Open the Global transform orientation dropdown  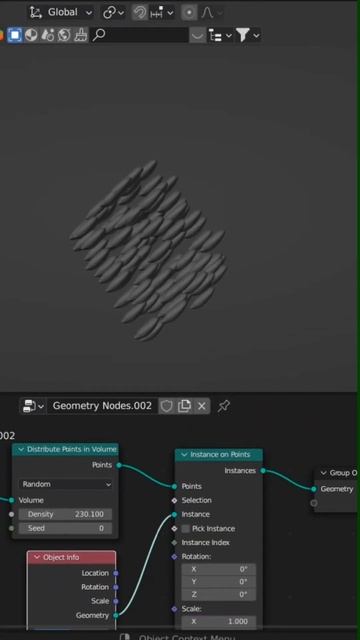61,13
